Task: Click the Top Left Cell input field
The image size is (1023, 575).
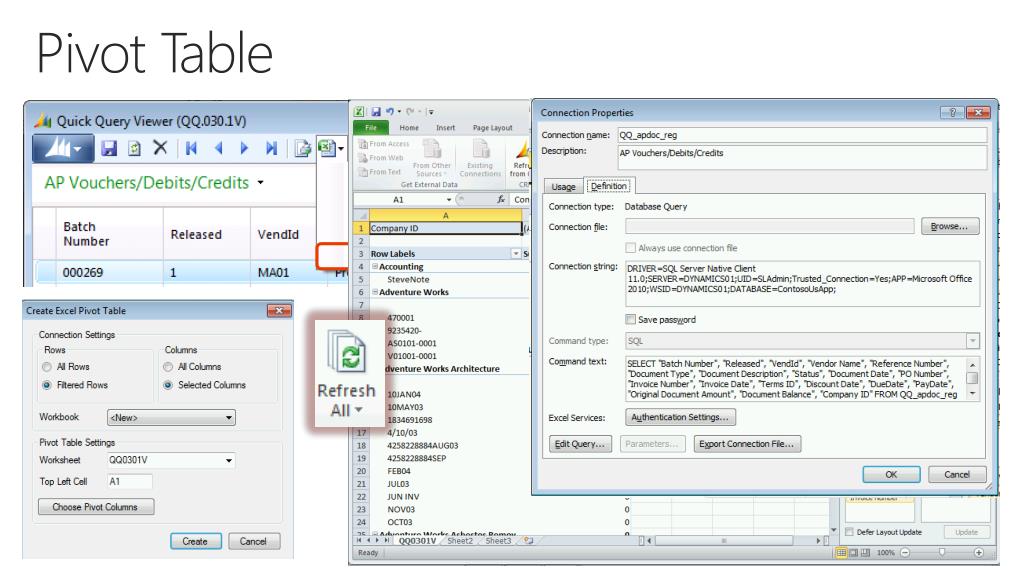Action: [130, 482]
